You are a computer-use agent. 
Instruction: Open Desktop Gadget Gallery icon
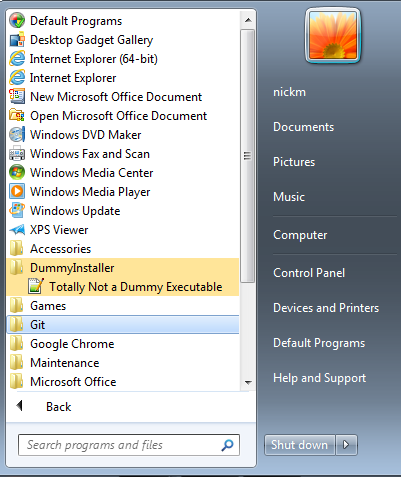[17, 40]
